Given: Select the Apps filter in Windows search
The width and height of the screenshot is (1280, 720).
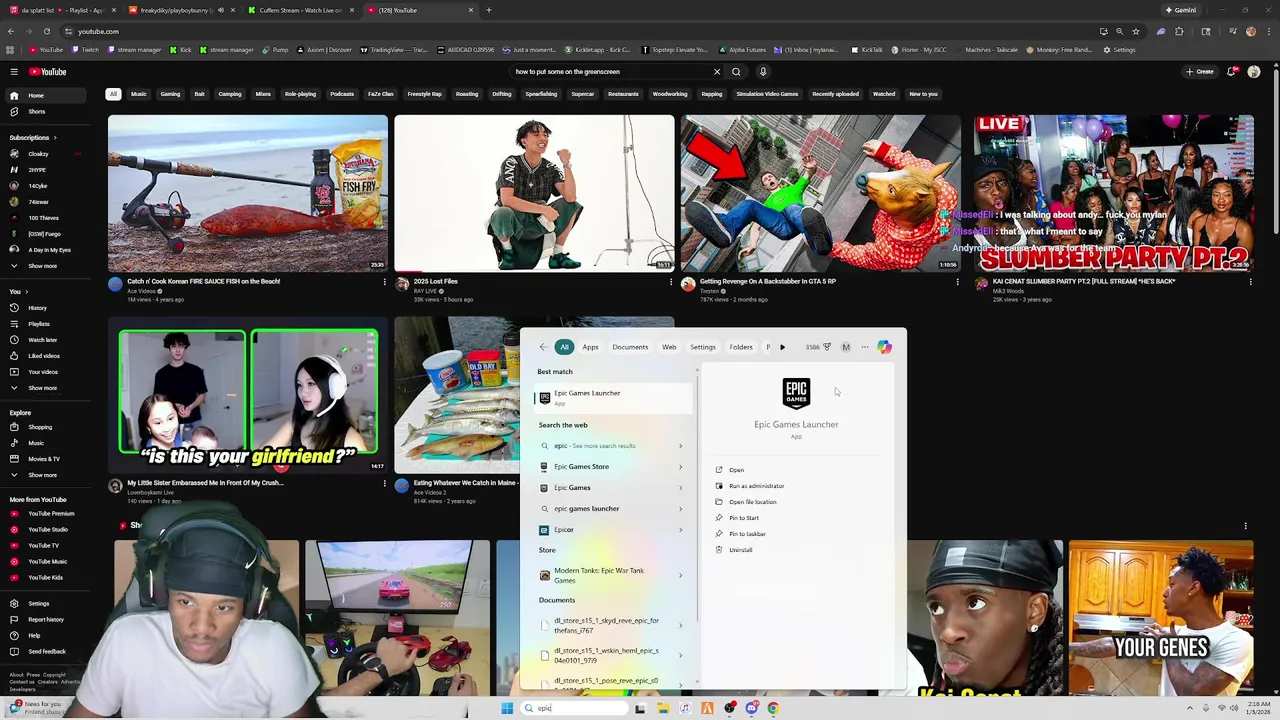Looking at the screenshot, I should [590, 347].
